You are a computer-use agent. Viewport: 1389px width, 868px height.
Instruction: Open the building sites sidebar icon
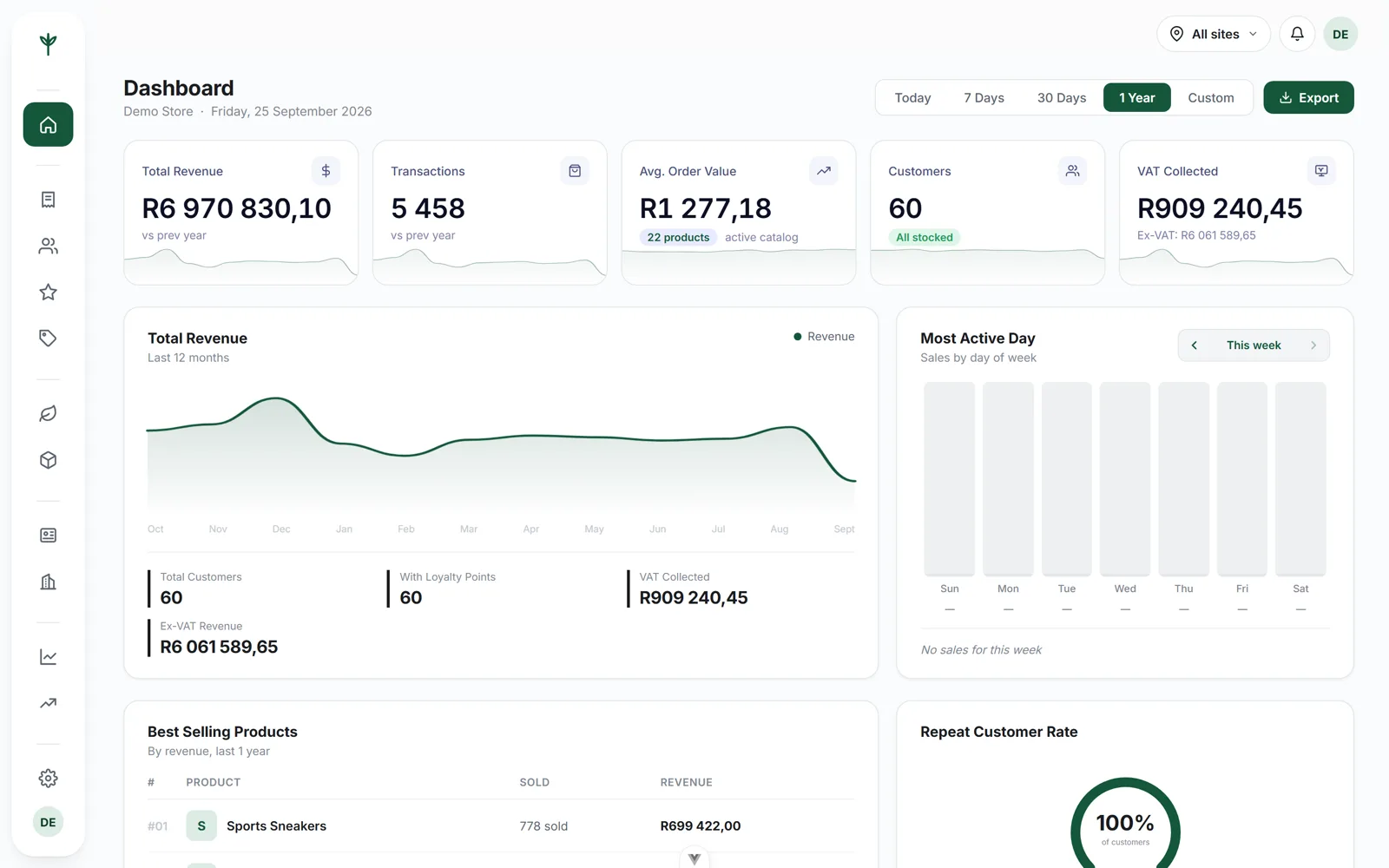48,582
